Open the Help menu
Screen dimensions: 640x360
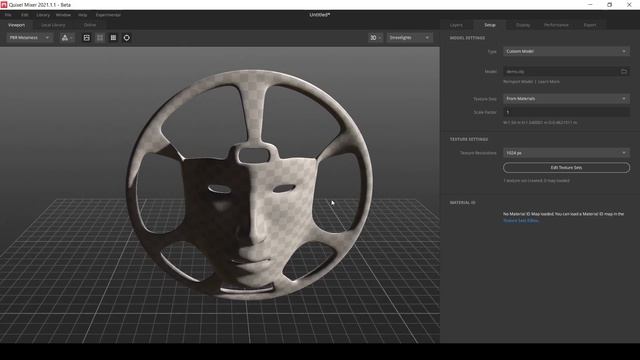(x=82, y=15)
